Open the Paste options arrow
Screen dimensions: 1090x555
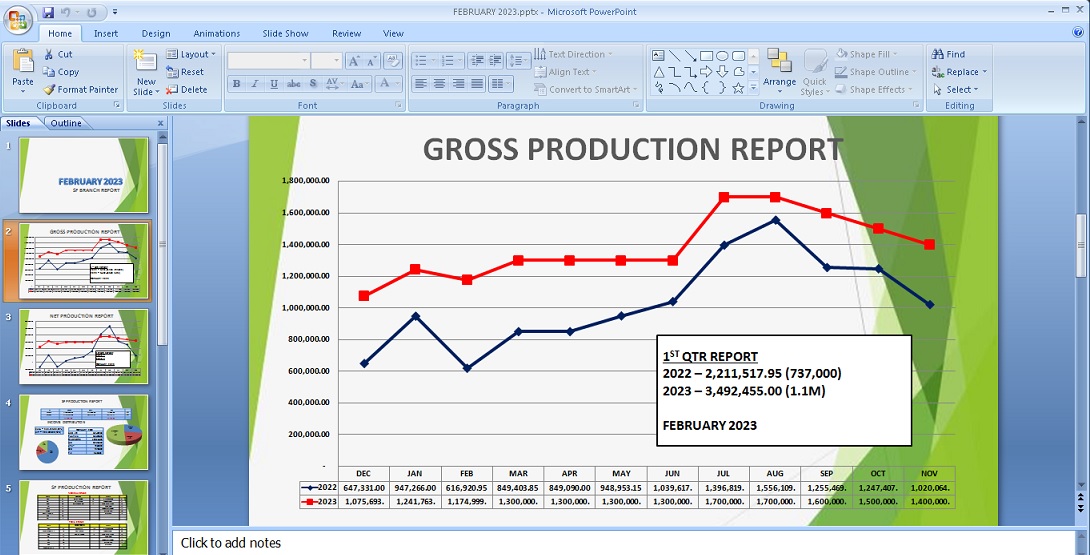(x=23, y=90)
